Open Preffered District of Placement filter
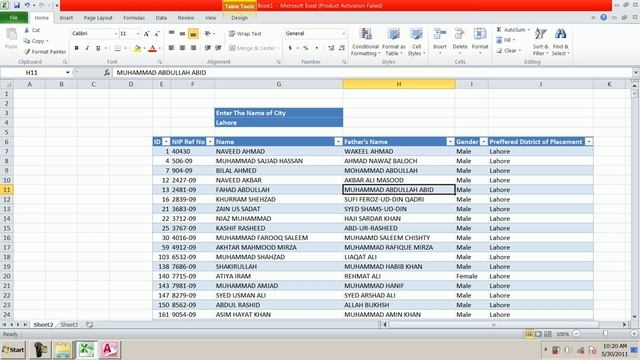 coord(589,142)
